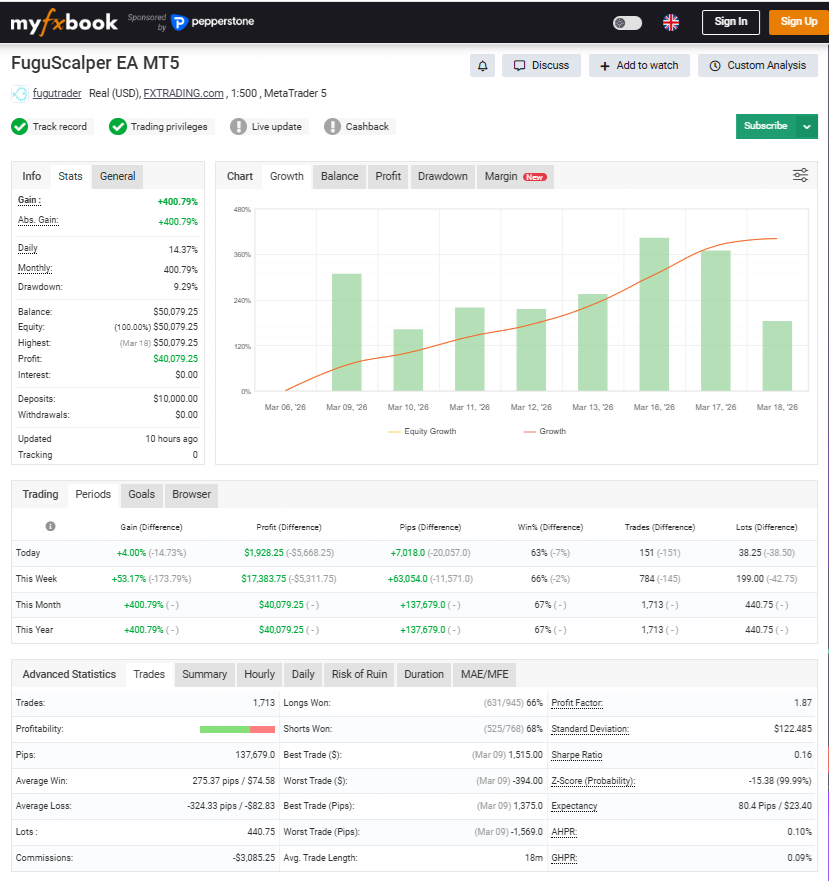Click the Mar 18 growth bar
This screenshot has width=829, height=881.
(x=777, y=356)
